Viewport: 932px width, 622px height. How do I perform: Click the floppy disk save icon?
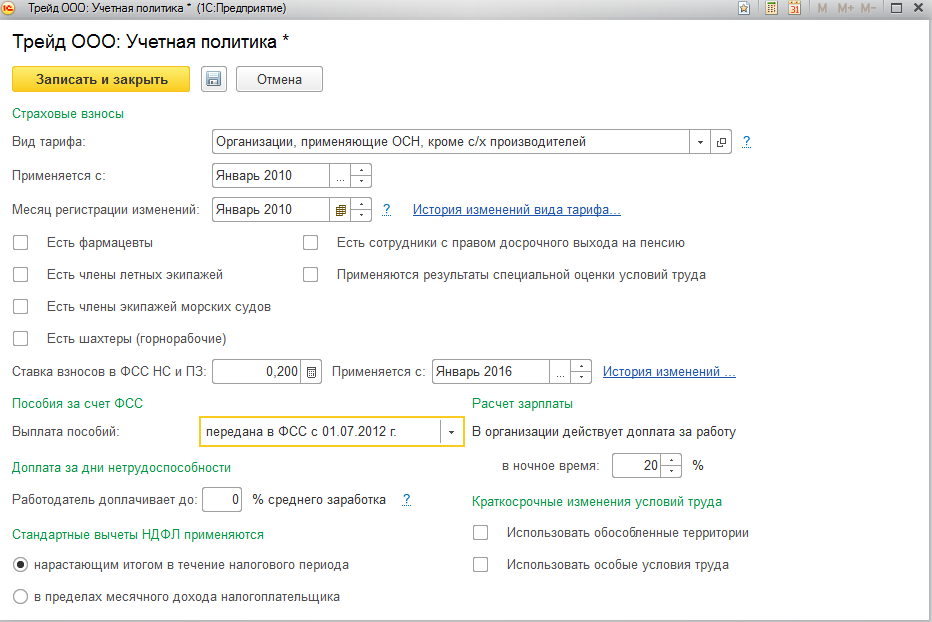(x=214, y=79)
